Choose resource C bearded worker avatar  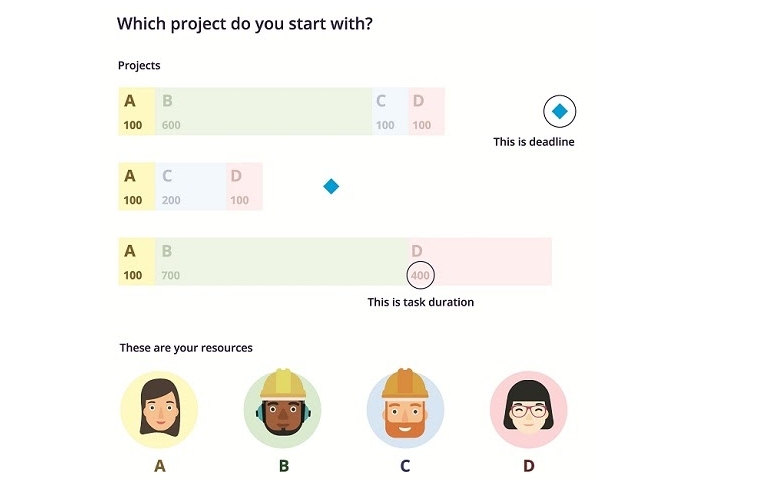pyautogui.click(x=405, y=408)
